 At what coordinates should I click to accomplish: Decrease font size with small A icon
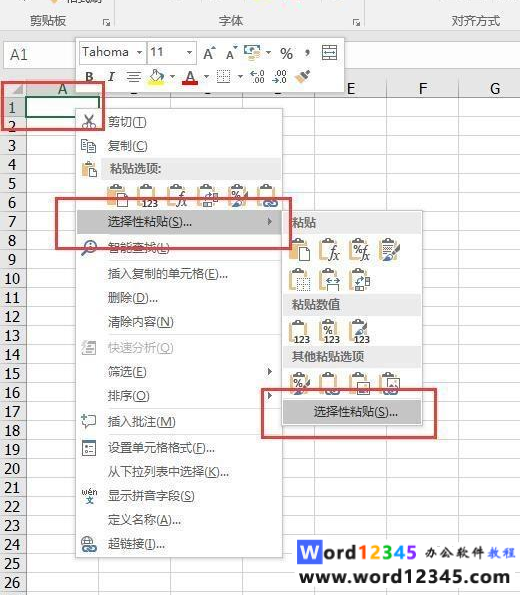(x=232, y=53)
